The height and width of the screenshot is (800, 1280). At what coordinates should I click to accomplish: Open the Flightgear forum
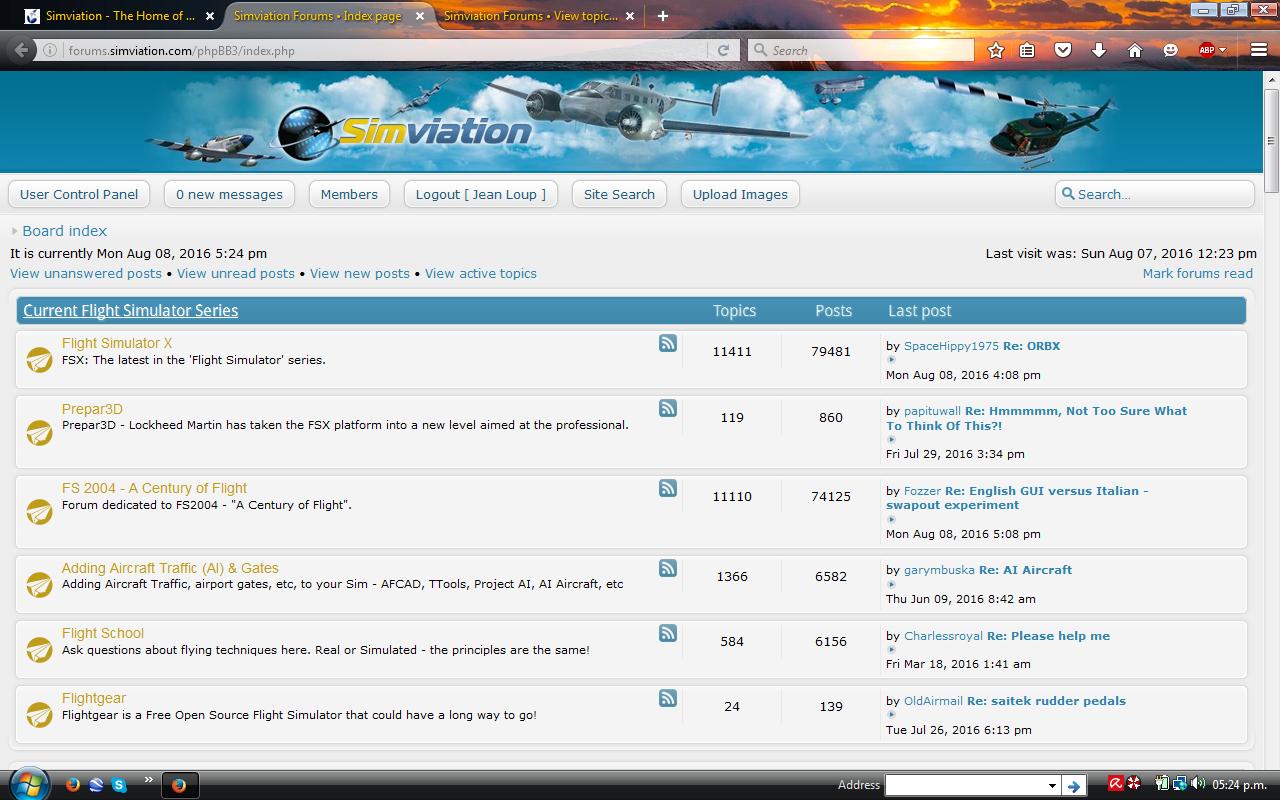pos(94,698)
